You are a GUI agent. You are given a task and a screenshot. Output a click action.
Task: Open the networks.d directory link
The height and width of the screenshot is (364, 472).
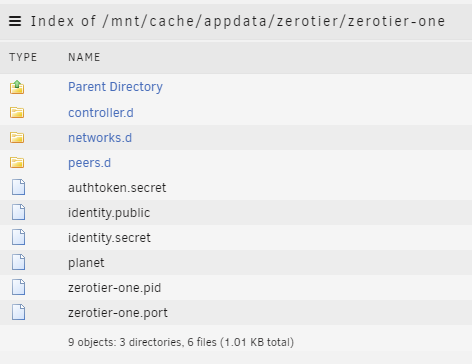pyautogui.click(x=100, y=138)
